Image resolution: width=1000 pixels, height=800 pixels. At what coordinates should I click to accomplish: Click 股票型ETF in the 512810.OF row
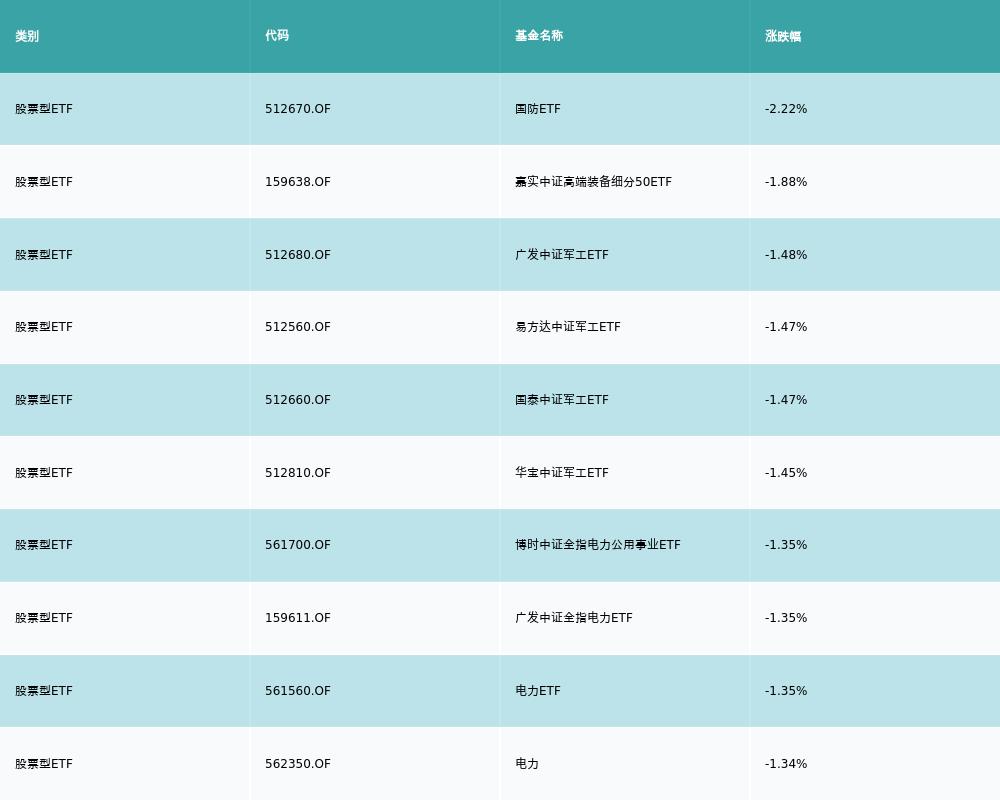coord(44,473)
